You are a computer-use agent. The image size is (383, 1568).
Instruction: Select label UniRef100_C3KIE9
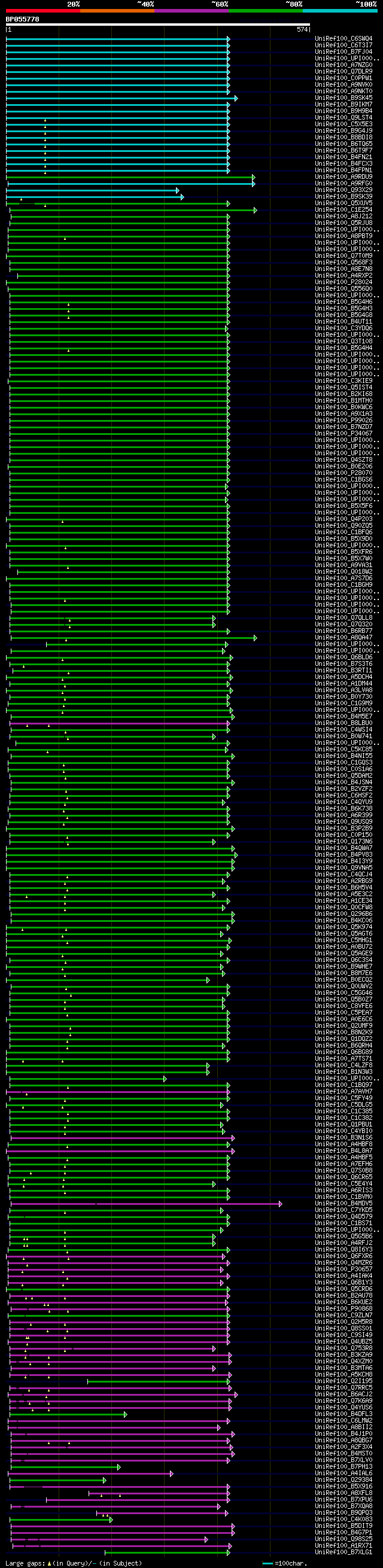[344, 381]
